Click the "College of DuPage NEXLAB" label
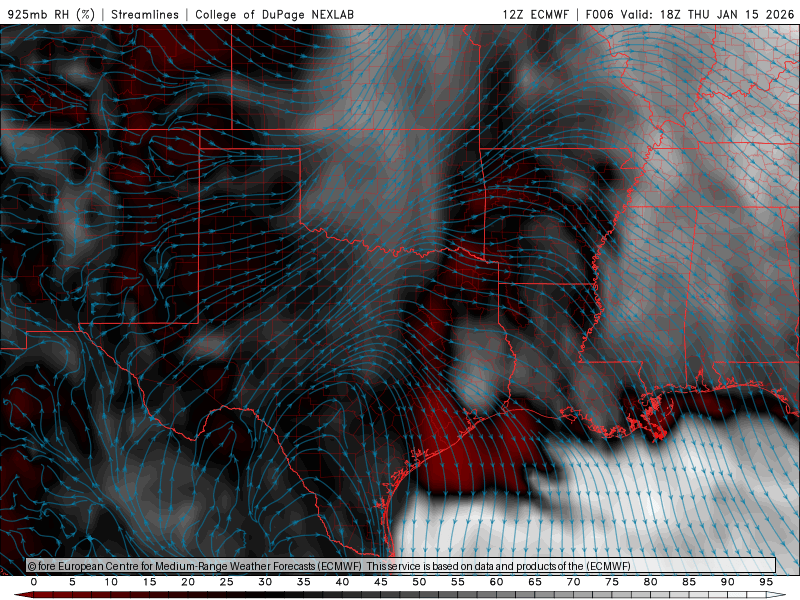 point(274,14)
